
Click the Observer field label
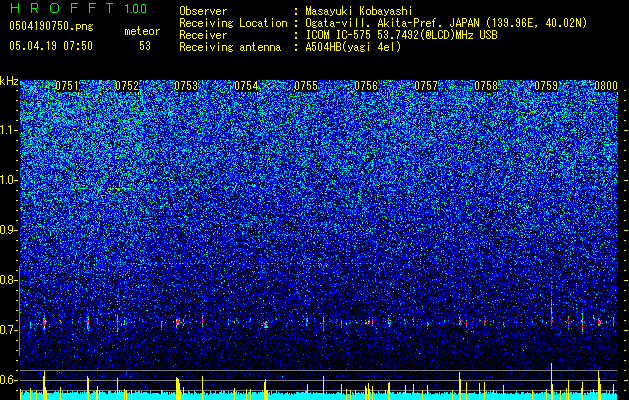[x=203, y=11]
